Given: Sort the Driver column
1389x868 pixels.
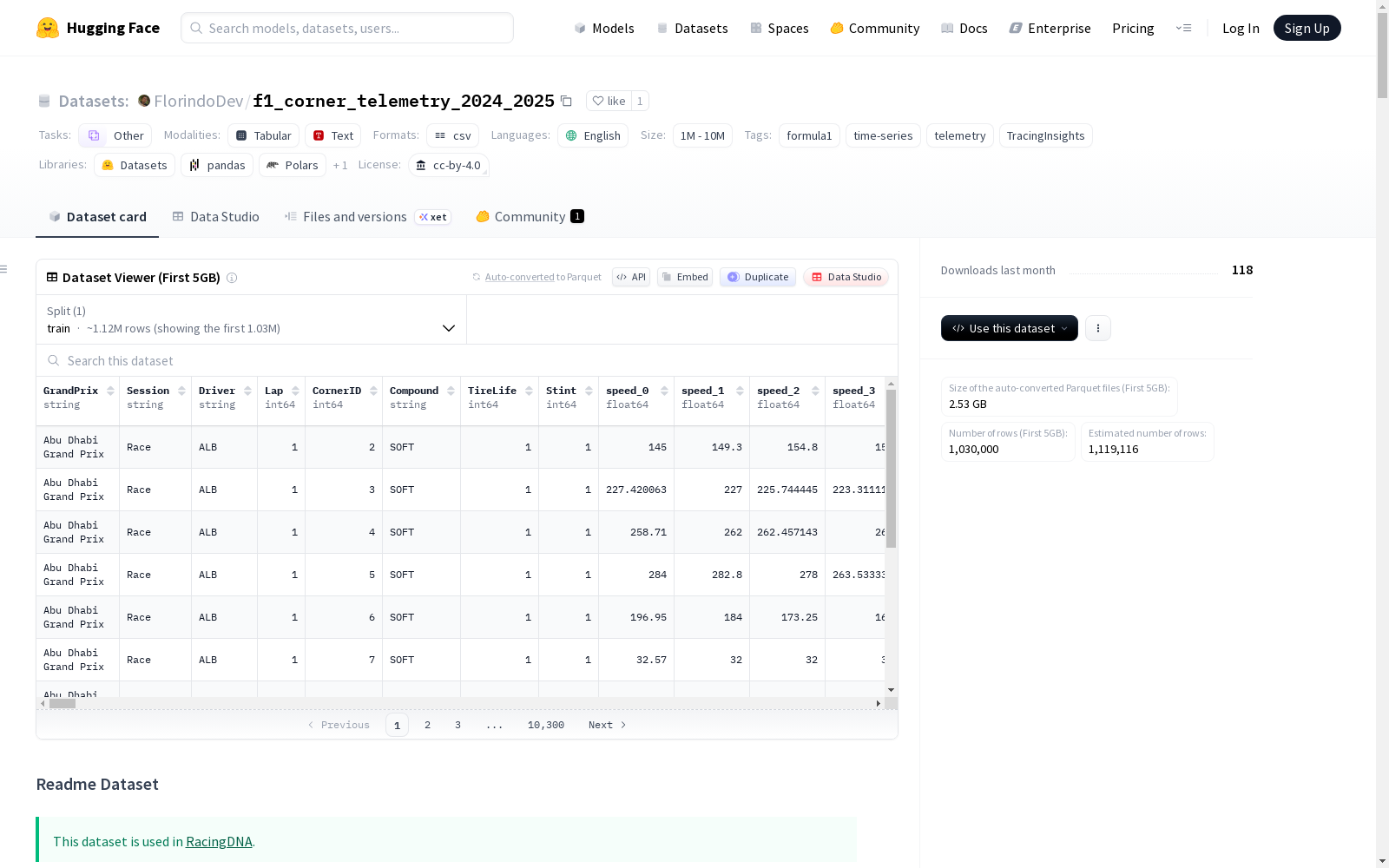Looking at the screenshot, I should point(248,391).
